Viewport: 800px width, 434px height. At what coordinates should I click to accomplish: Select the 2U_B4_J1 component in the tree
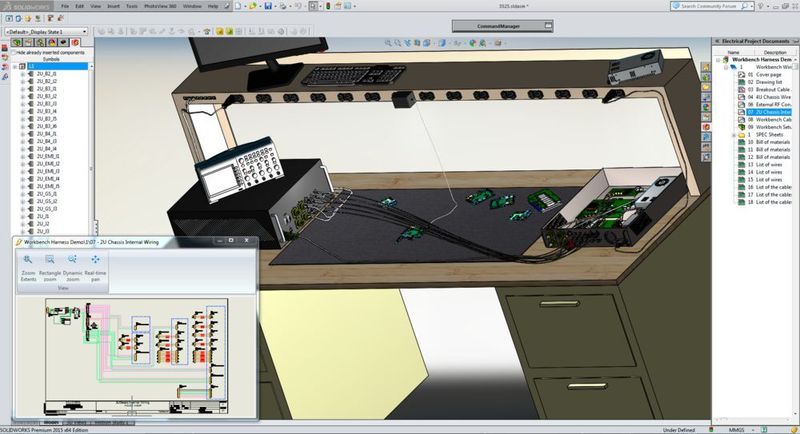click(46, 134)
